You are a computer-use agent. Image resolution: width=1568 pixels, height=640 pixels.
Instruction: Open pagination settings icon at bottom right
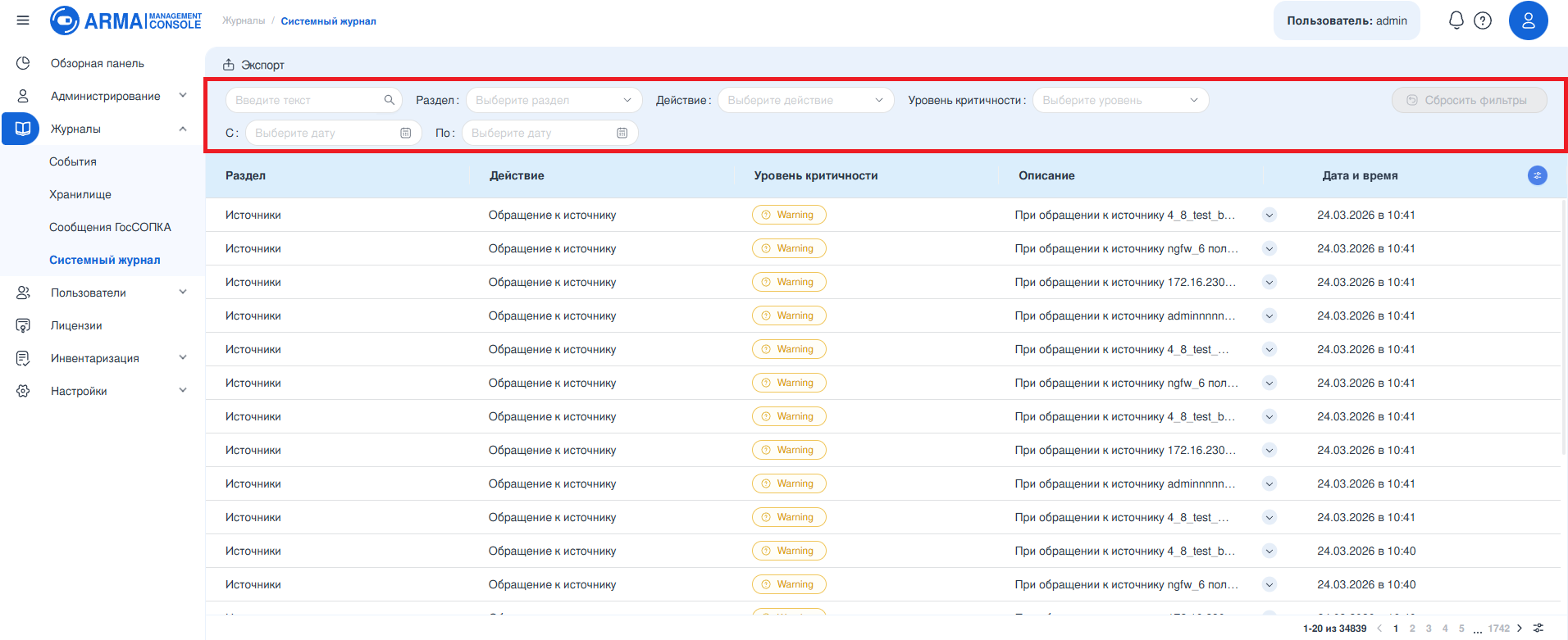pos(1538,629)
